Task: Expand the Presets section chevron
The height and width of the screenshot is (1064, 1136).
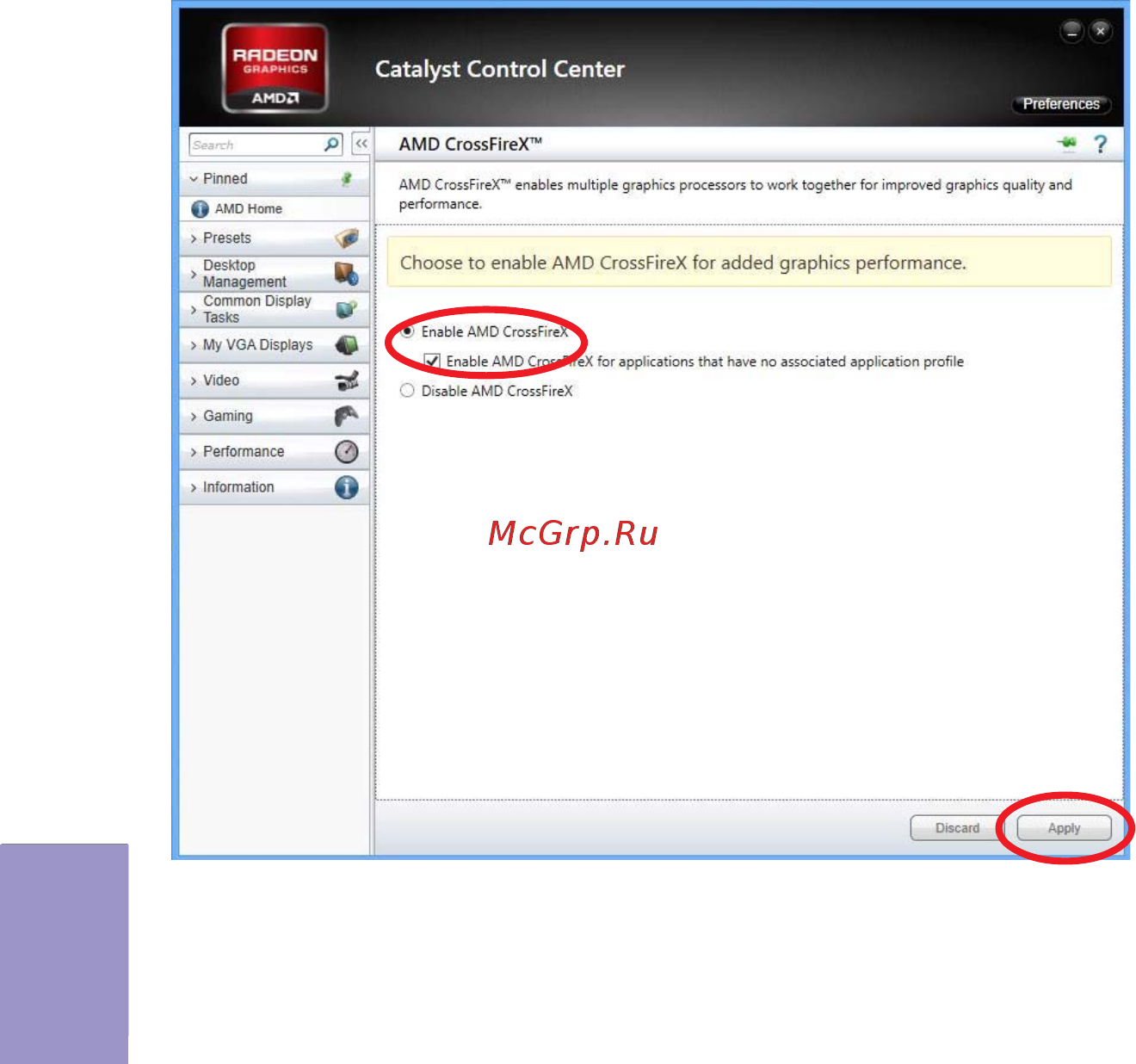Action: click(194, 238)
